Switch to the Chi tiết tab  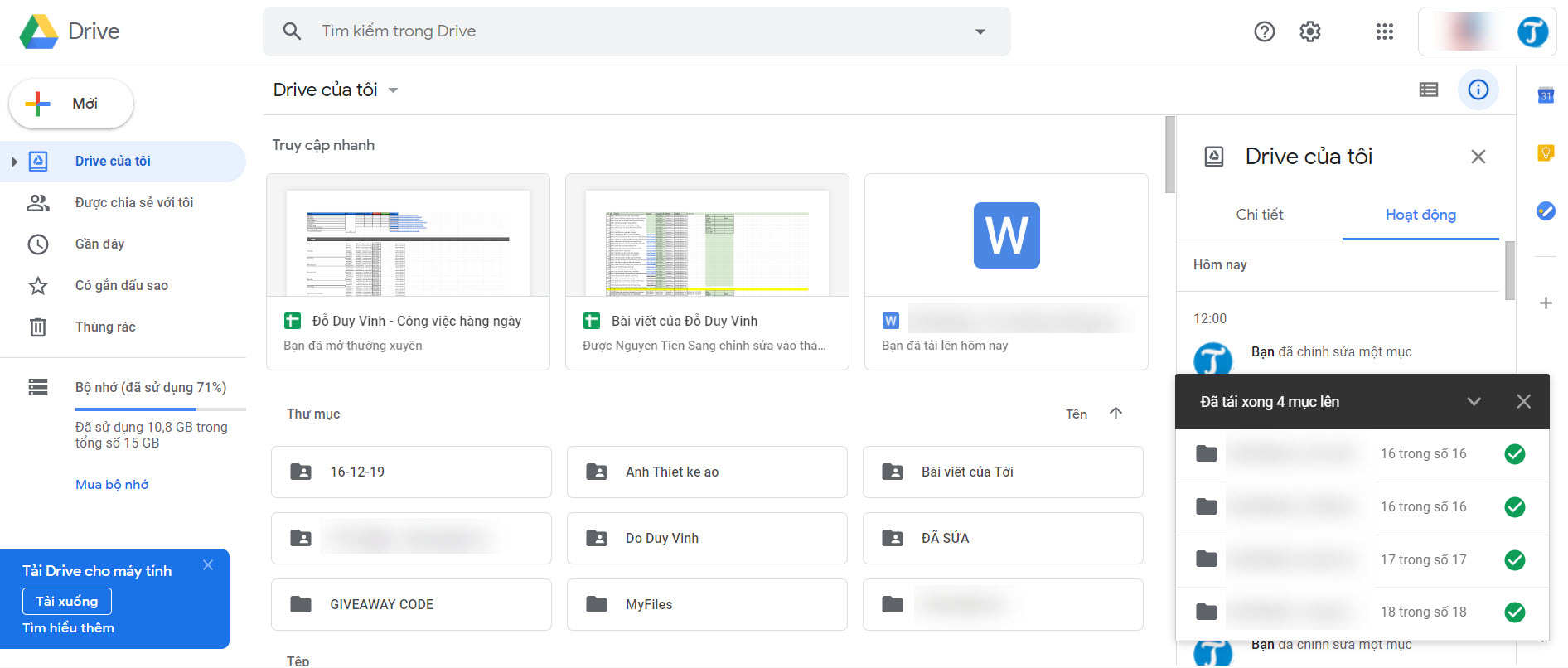(1260, 215)
